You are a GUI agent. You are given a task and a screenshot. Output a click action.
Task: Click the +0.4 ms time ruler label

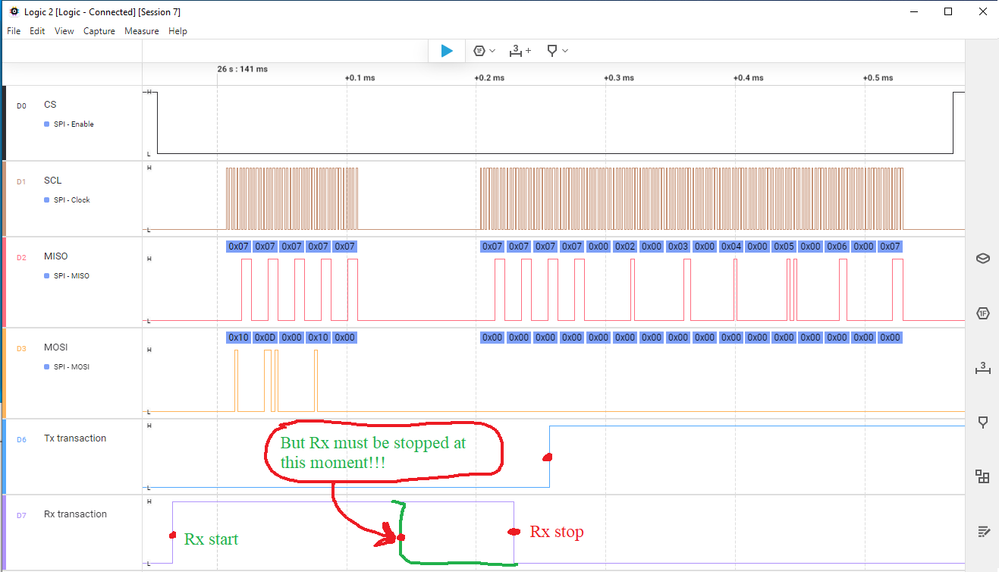coord(748,78)
